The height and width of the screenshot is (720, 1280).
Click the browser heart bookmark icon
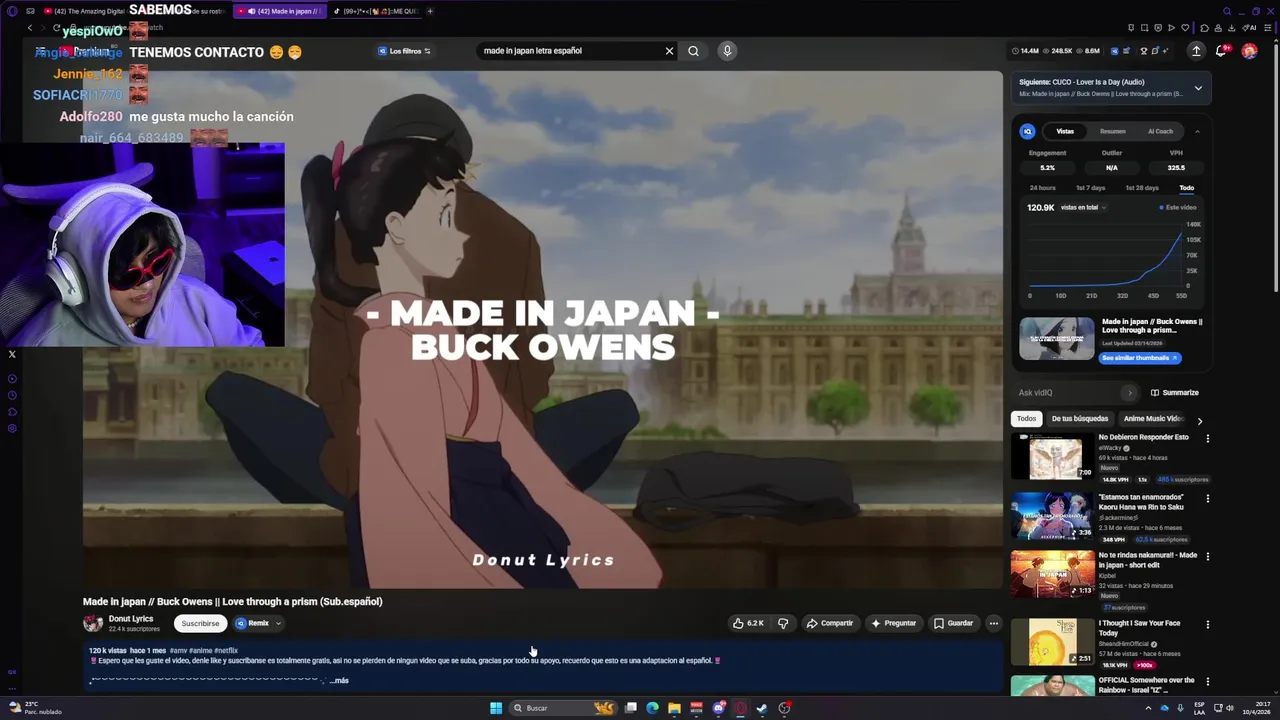(x=1185, y=28)
